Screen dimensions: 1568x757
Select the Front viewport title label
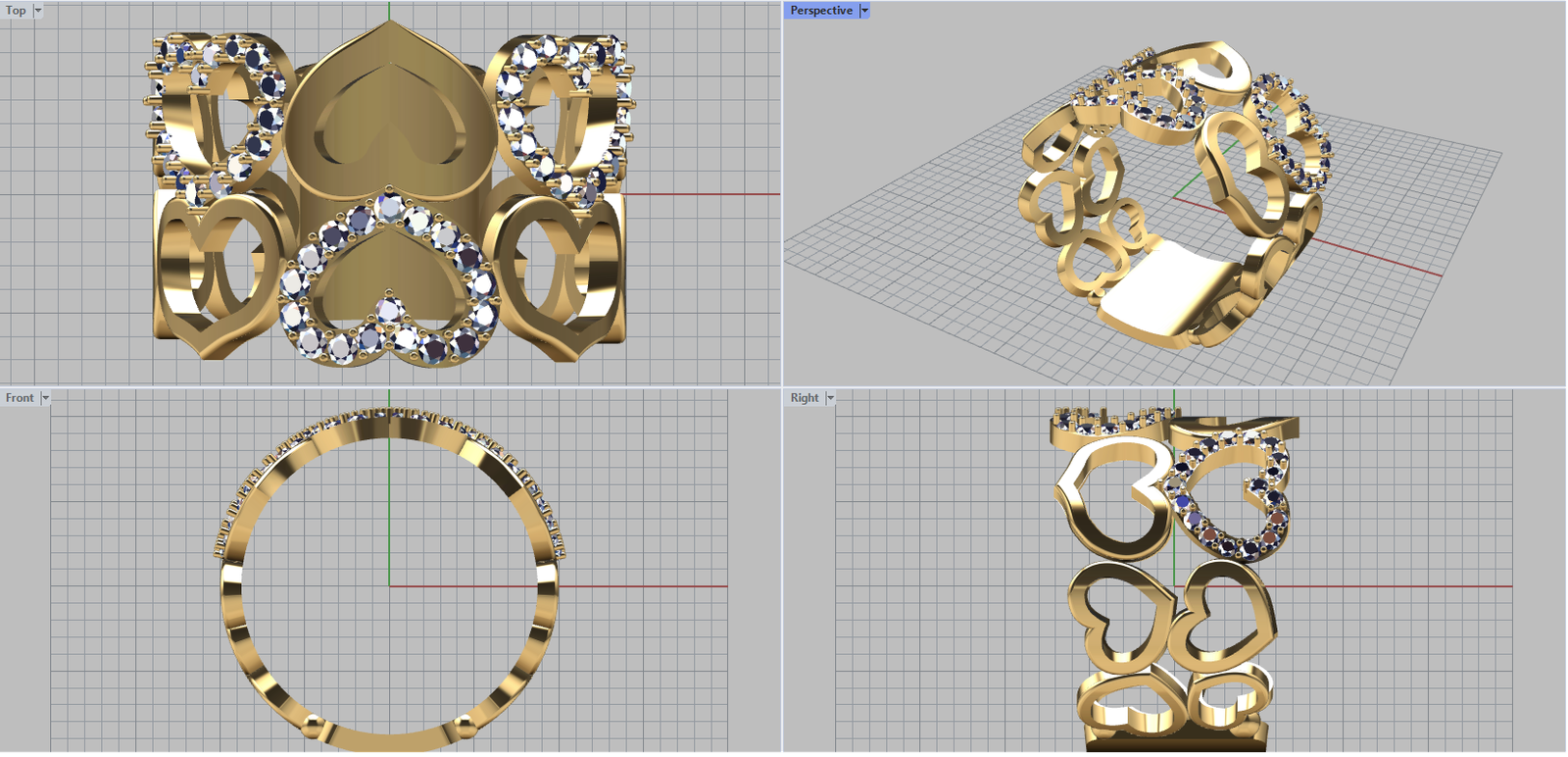point(19,398)
